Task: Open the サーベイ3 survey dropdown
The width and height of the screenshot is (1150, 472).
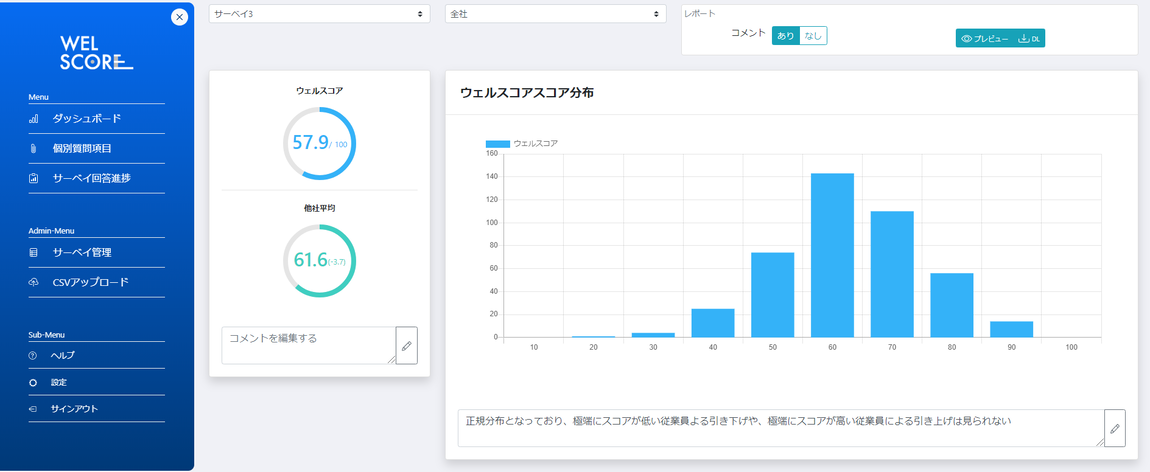Action: pyautogui.click(x=319, y=14)
